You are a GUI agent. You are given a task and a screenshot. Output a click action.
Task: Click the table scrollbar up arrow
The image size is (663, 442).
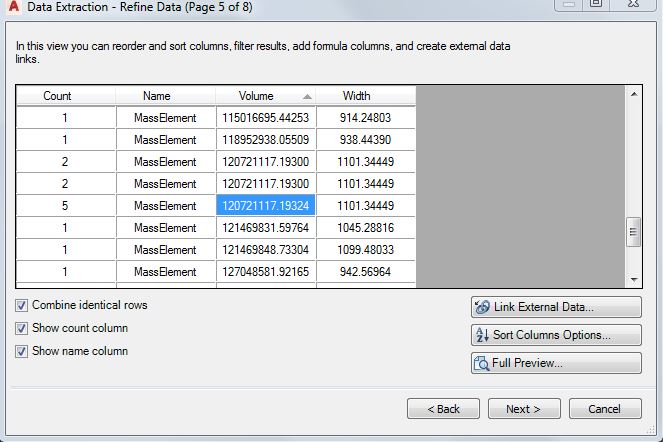(x=633, y=94)
